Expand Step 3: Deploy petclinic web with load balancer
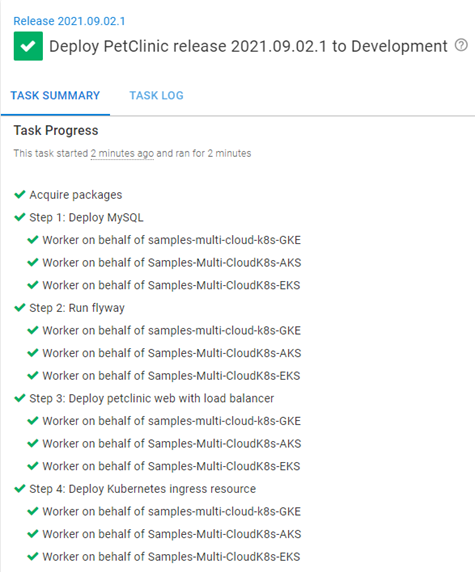Image resolution: width=475 pixels, height=572 pixels. pos(151,398)
